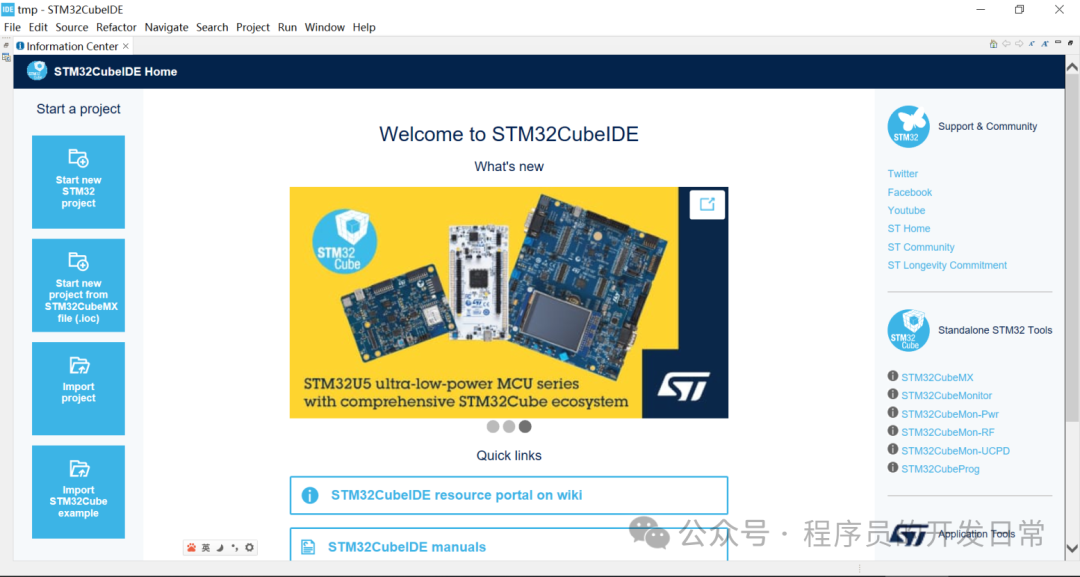Open the Youtube link
This screenshot has height=577, width=1080.
(906, 210)
